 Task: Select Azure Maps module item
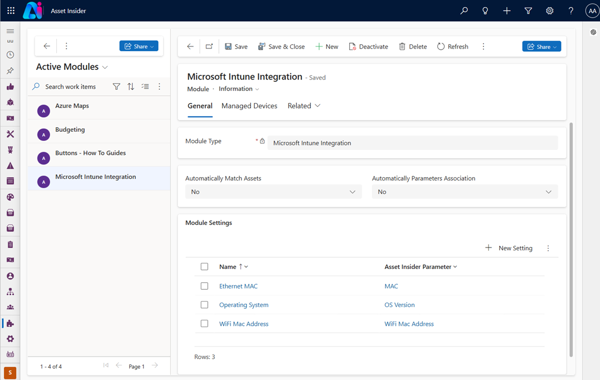tap(99, 108)
